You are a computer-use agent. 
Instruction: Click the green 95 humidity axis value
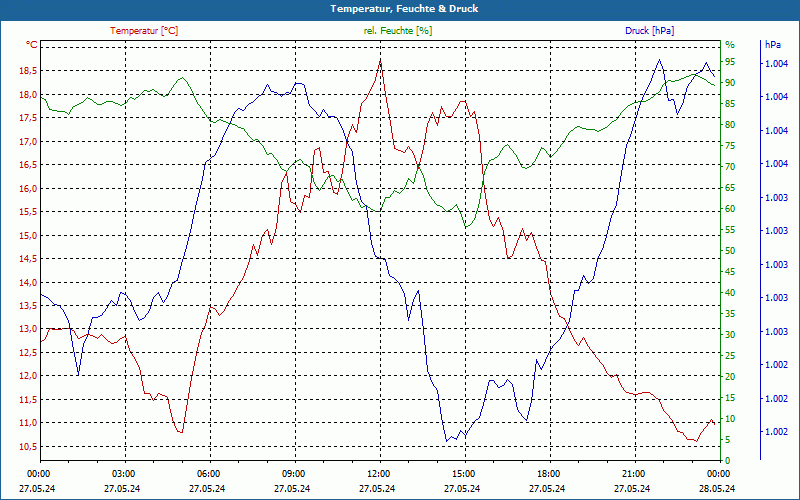point(730,62)
